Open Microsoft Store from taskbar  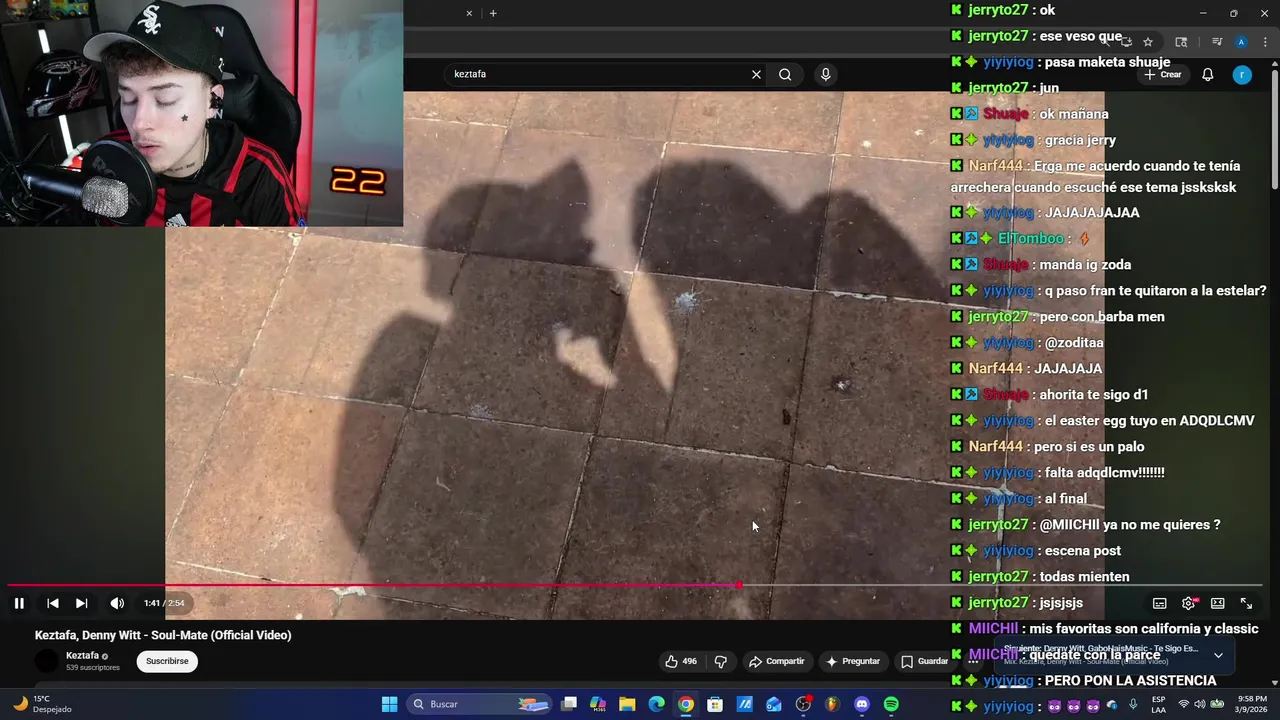click(x=715, y=704)
